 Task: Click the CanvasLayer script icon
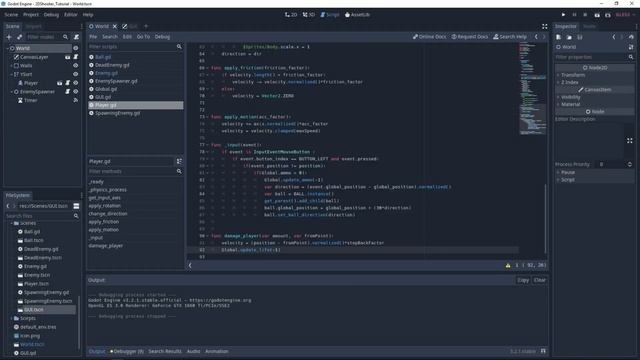click(x=76, y=57)
